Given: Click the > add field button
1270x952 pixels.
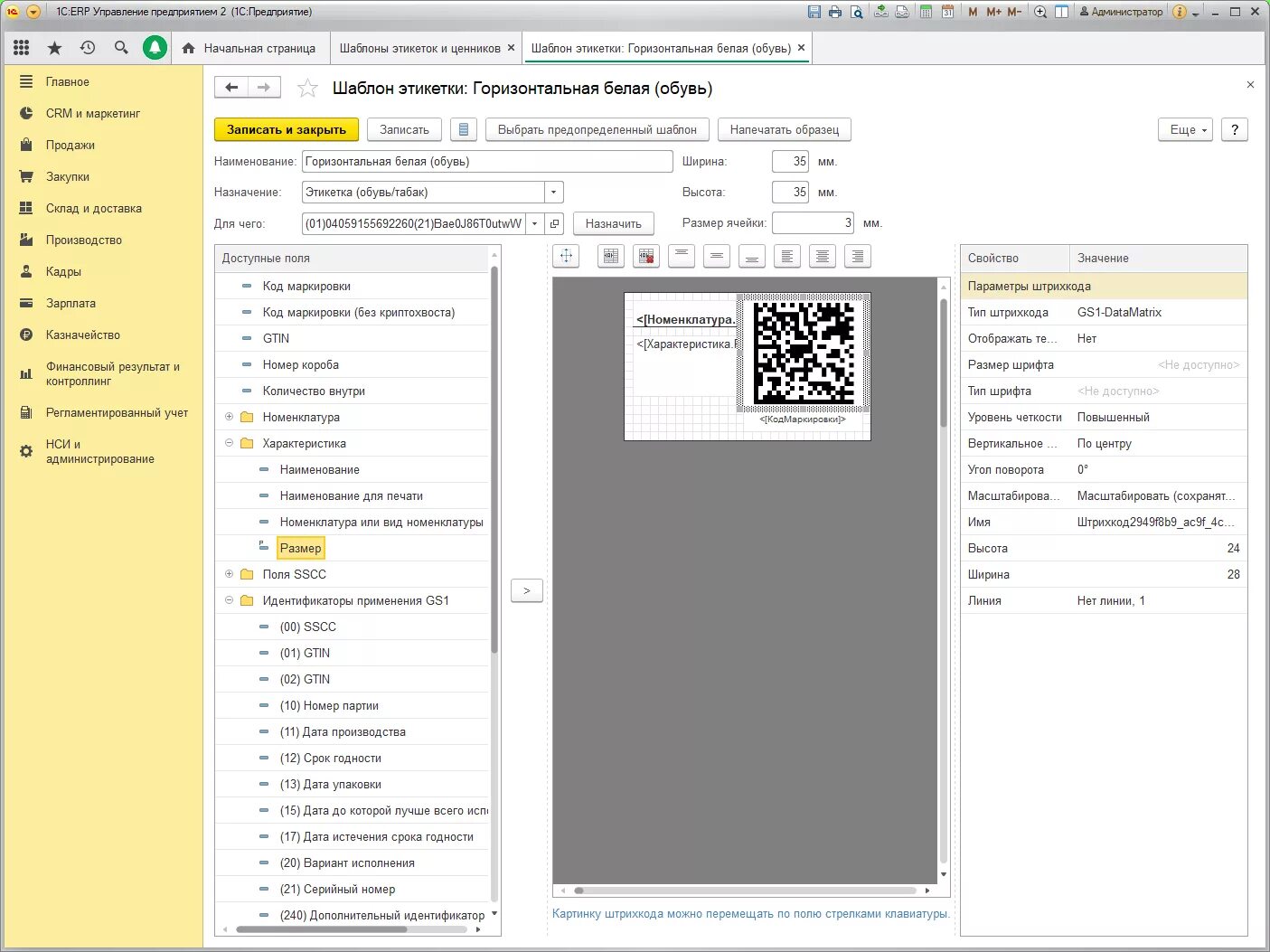Looking at the screenshot, I should coord(527,590).
